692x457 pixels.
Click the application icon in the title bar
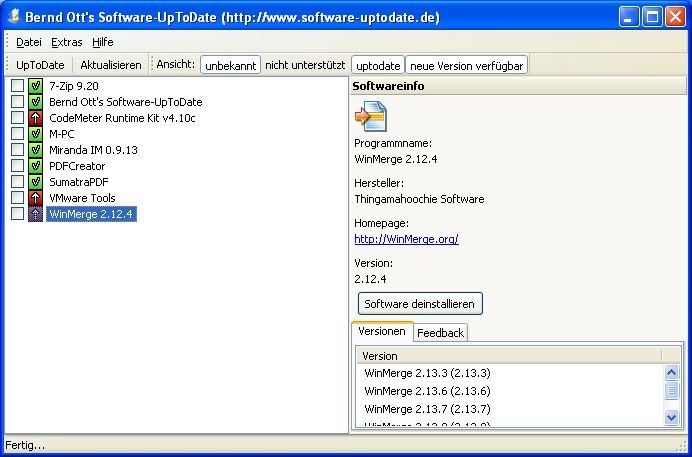pos(15,17)
